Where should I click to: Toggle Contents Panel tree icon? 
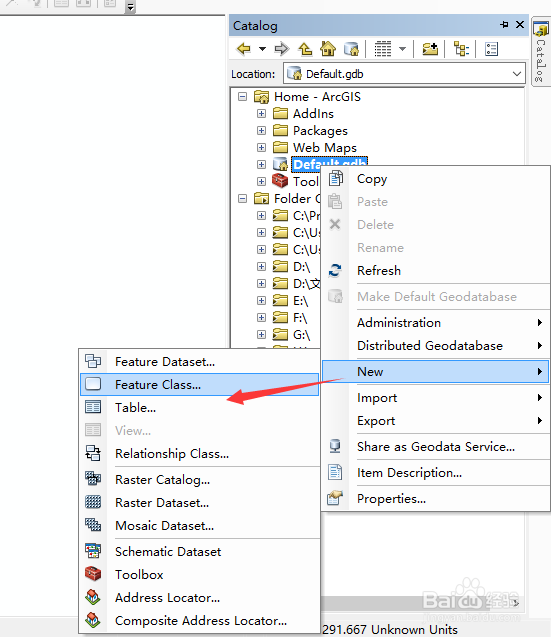tap(461, 49)
